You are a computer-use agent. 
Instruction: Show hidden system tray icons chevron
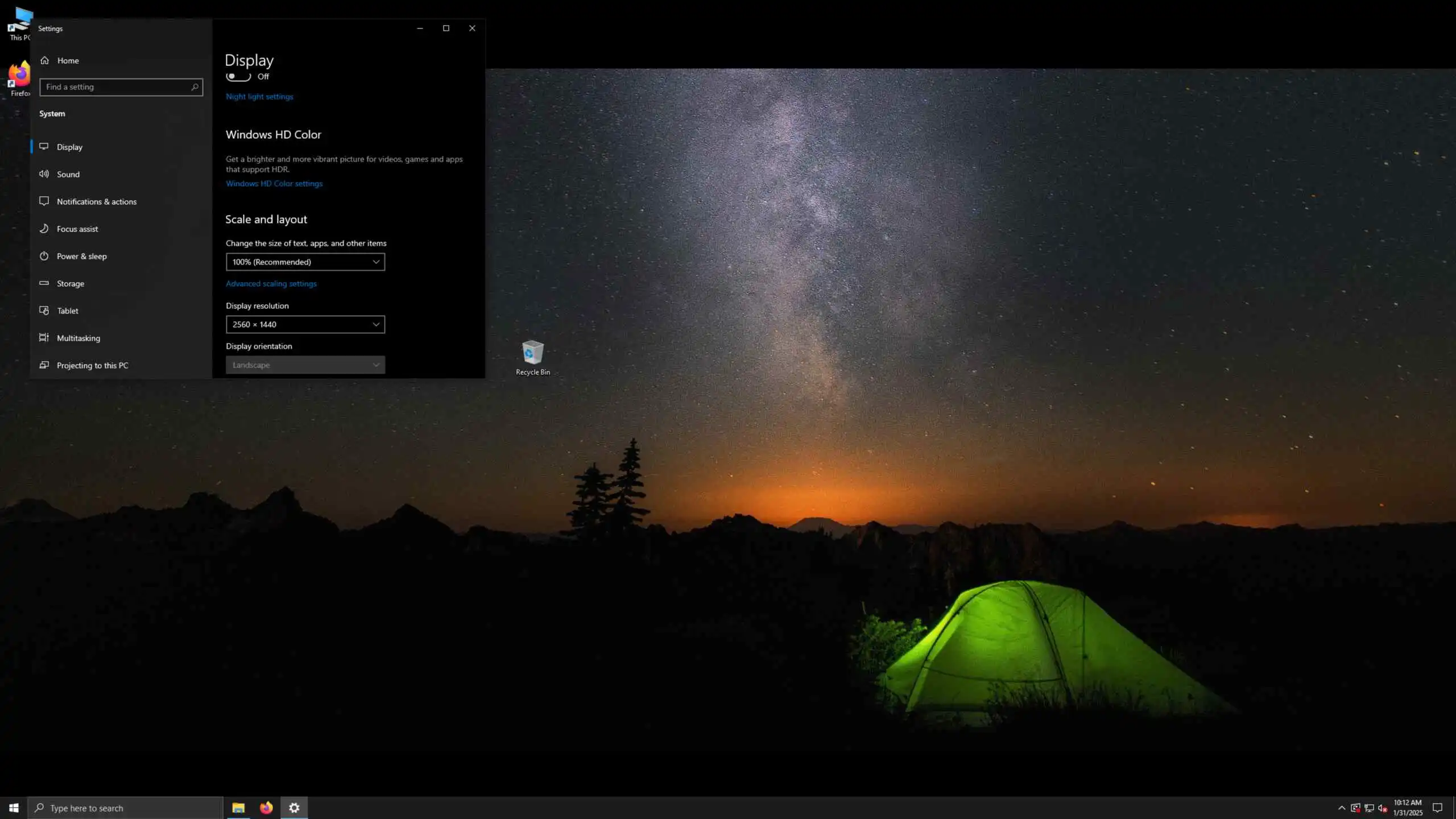pos(1342,808)
